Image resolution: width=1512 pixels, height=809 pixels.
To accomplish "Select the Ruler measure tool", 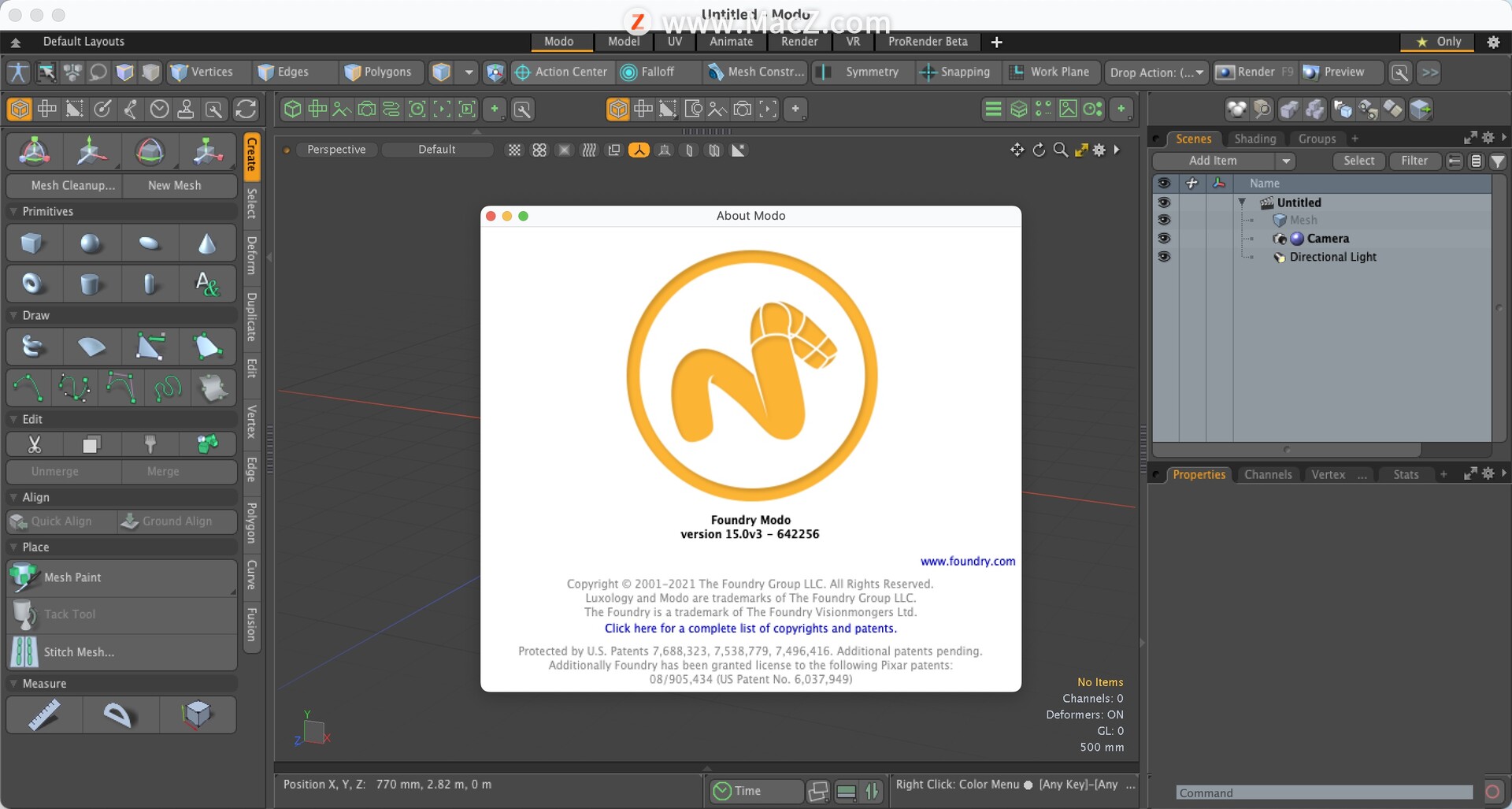I will click(44, 714).
